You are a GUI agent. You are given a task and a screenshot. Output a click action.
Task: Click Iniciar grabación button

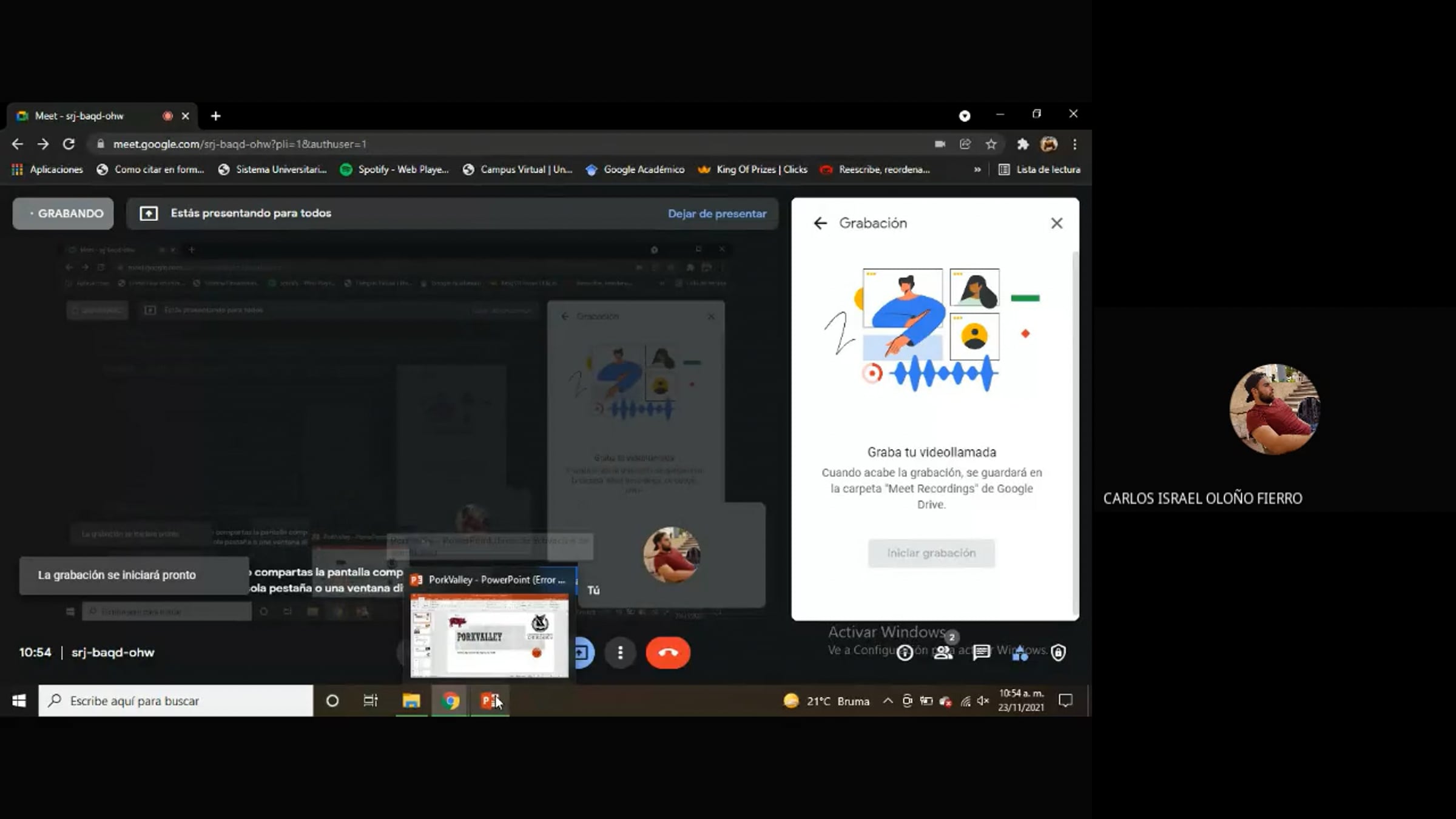pos(931,553)
